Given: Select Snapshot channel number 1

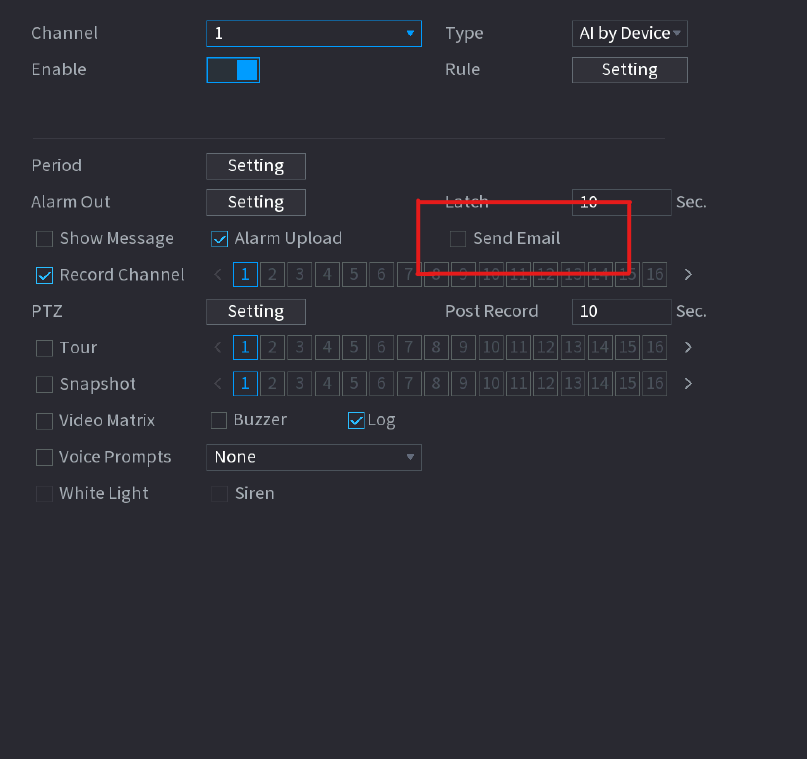Looking at the screenshot, I should [245, 384].
